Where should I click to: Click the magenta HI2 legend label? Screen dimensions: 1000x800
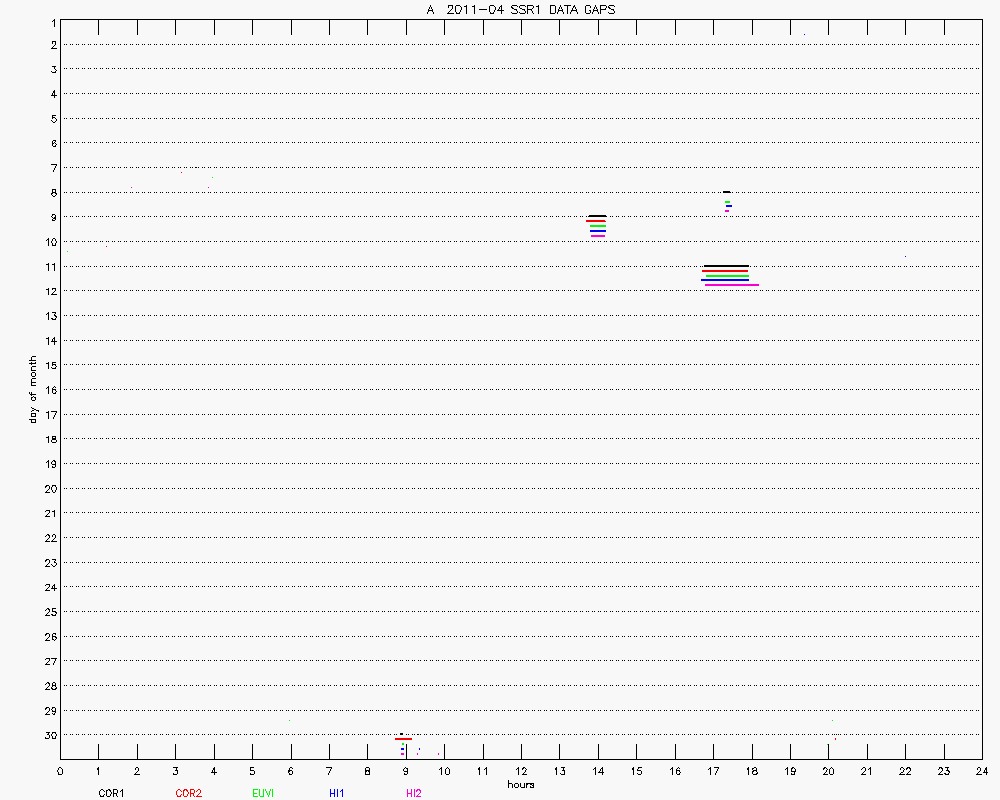pyautogui.click(x=413, y=793)
